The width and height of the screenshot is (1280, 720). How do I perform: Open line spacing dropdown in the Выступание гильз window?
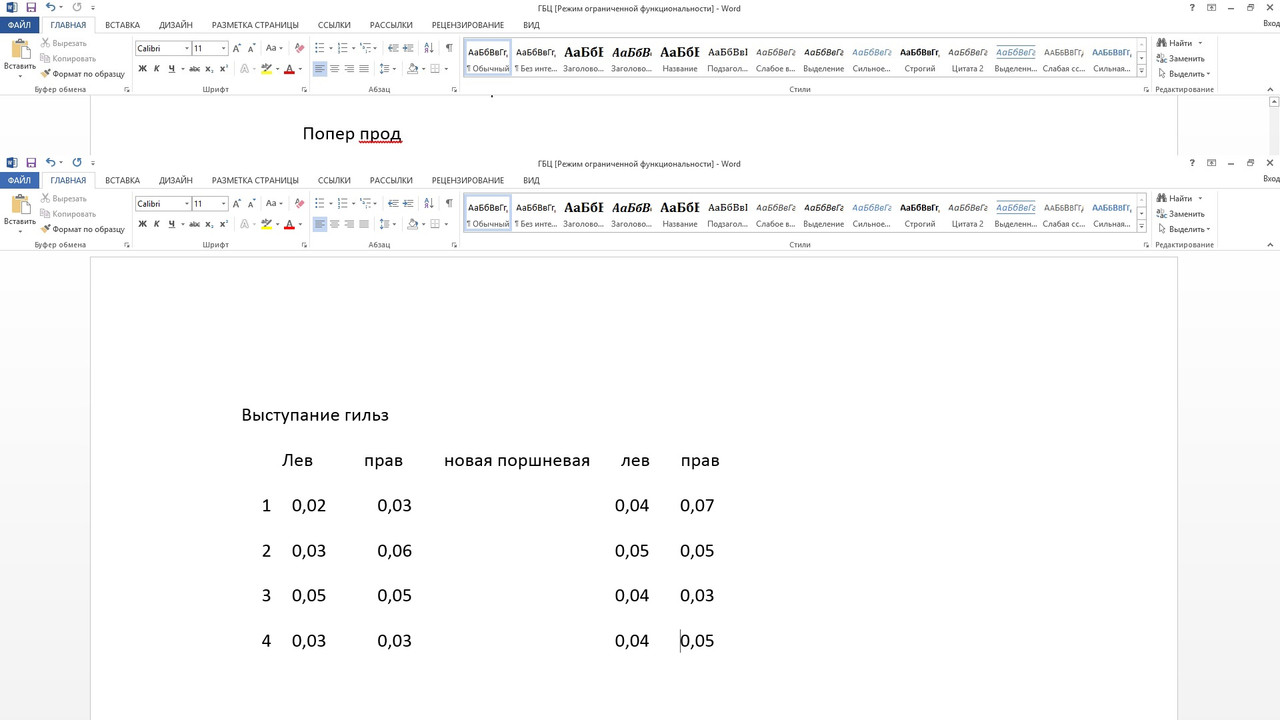[395, 224]
